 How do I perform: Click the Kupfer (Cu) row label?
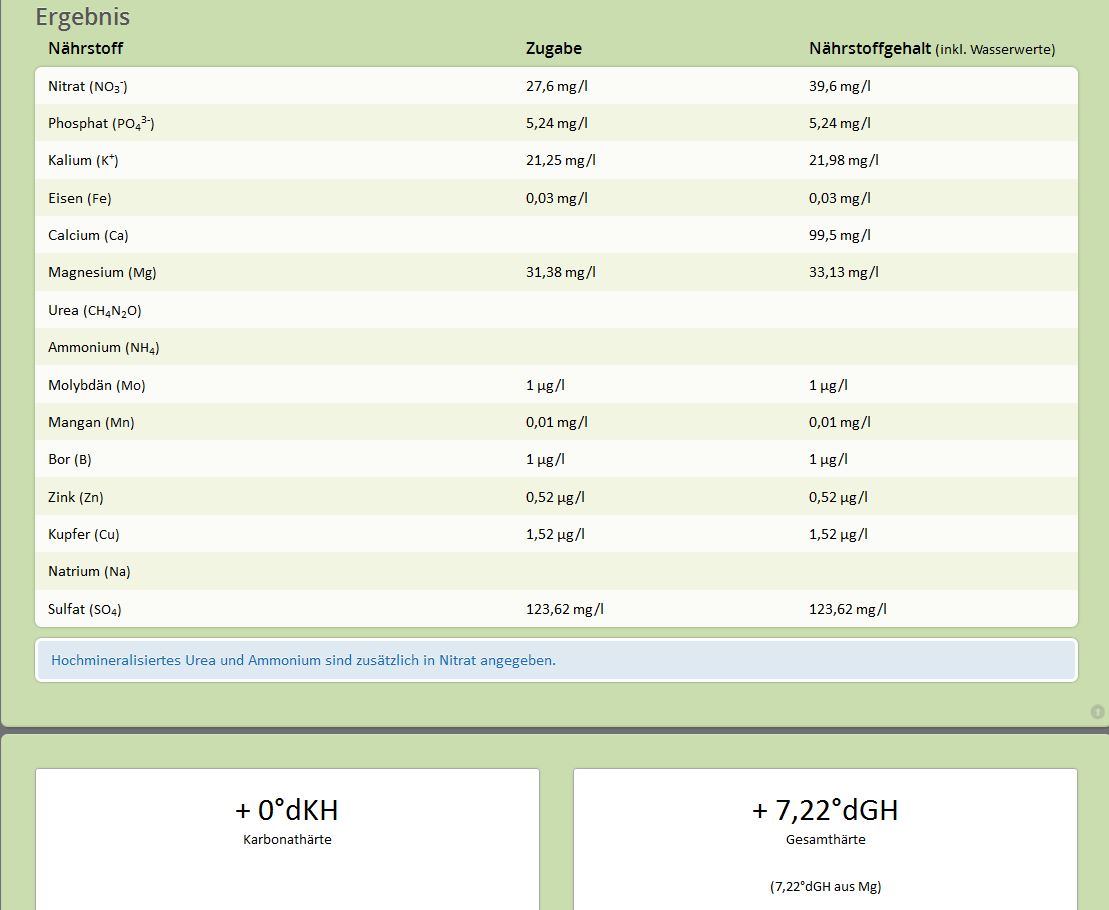pyautogui.click(x=83, y=534)
